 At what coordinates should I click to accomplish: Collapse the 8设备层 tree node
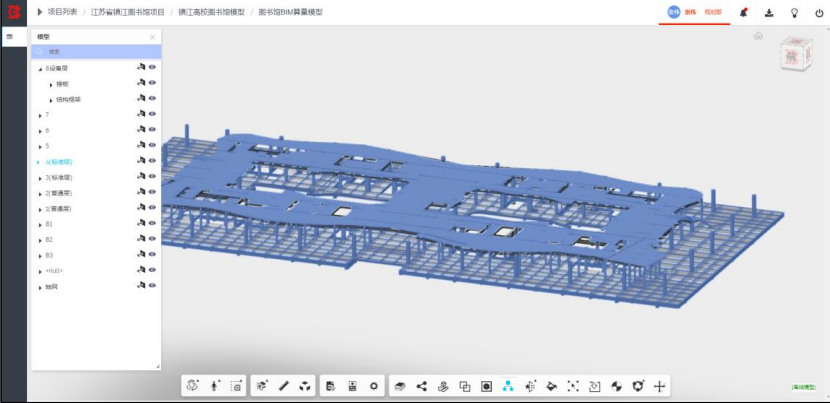point(40,69)
